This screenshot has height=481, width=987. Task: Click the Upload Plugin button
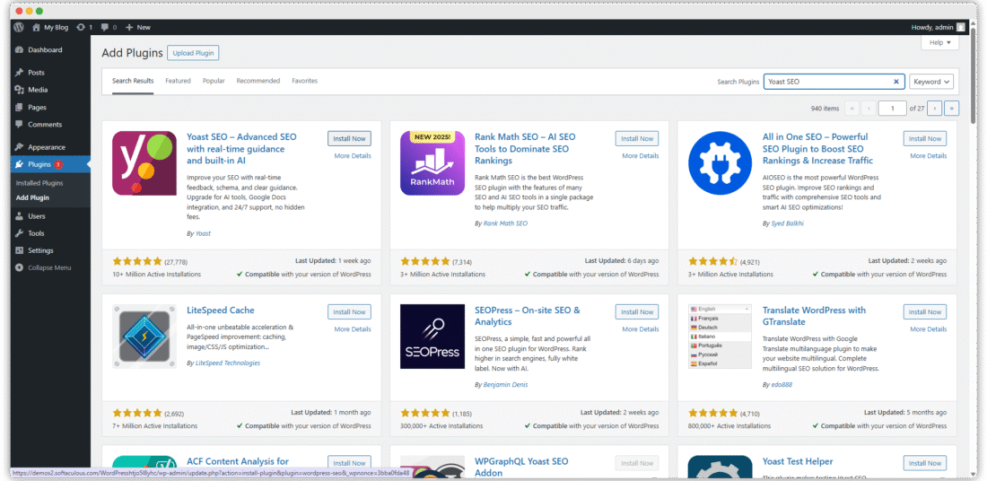(x=193, y=53)
